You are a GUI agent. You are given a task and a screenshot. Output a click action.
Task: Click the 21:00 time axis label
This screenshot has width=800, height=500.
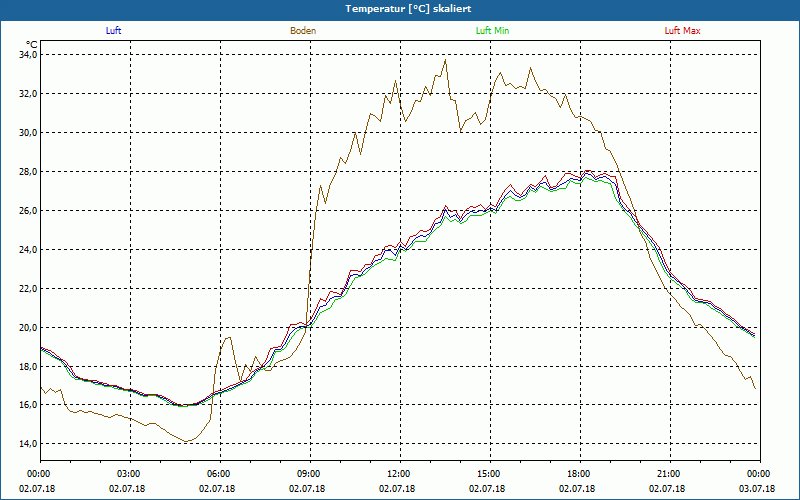pos(670,474)
